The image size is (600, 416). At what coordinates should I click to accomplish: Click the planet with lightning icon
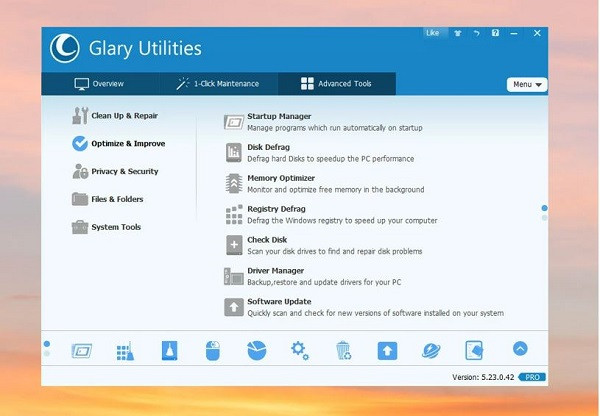point(431,351)
